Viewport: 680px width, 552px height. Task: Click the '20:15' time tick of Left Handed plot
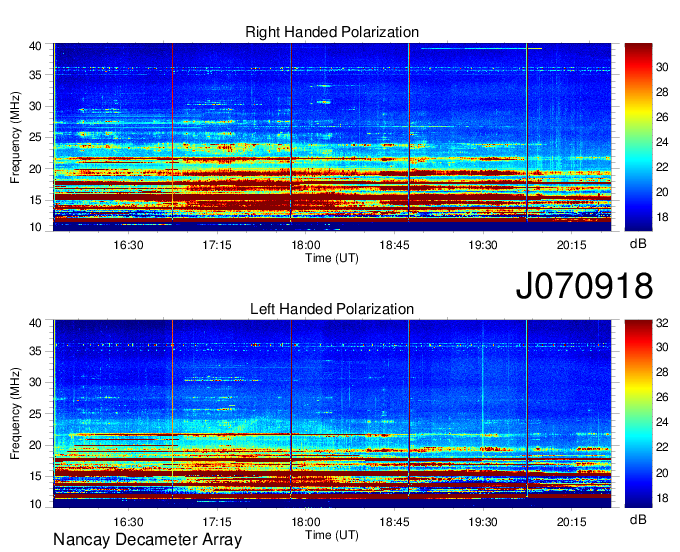click(x=572, y=522)
